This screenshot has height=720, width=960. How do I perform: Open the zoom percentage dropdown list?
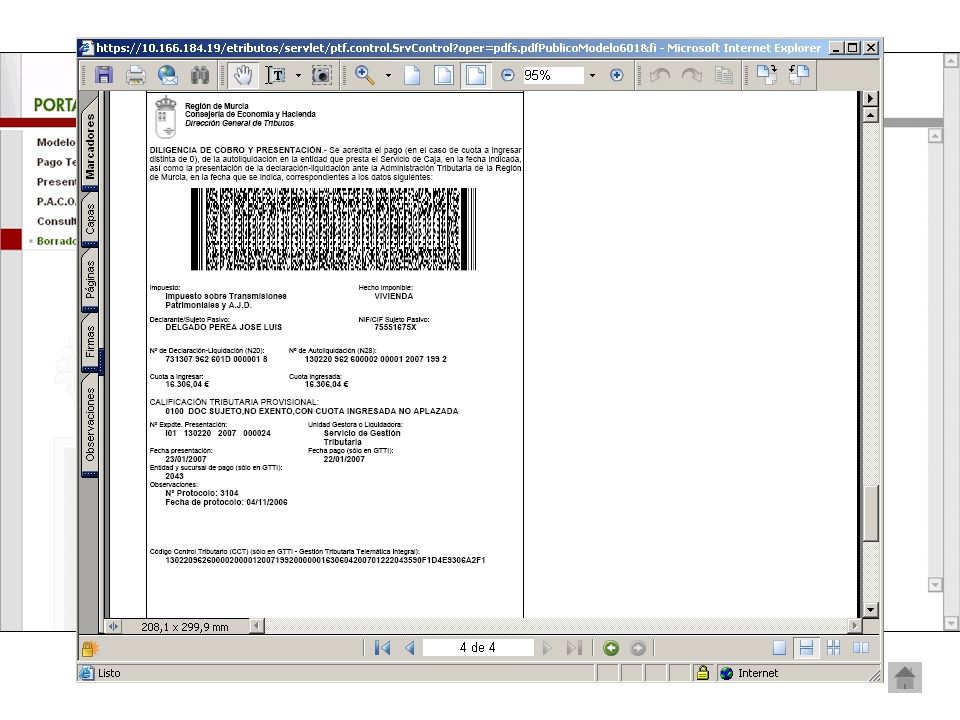(x=592, y=76)
